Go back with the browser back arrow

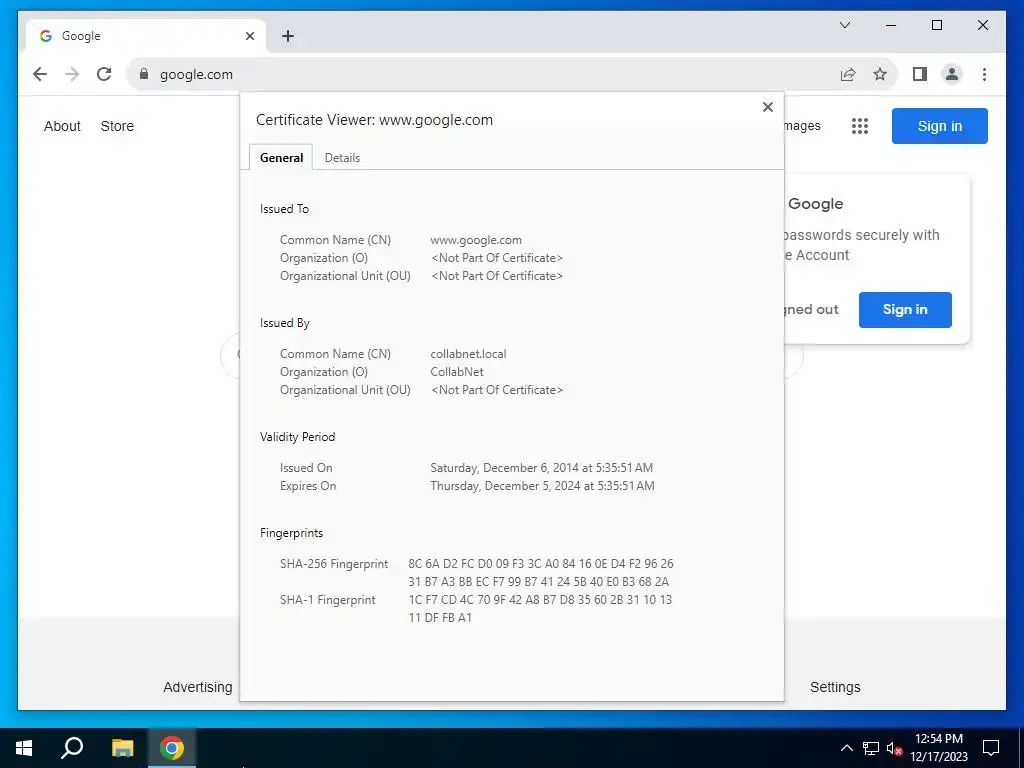click(40, 74)
